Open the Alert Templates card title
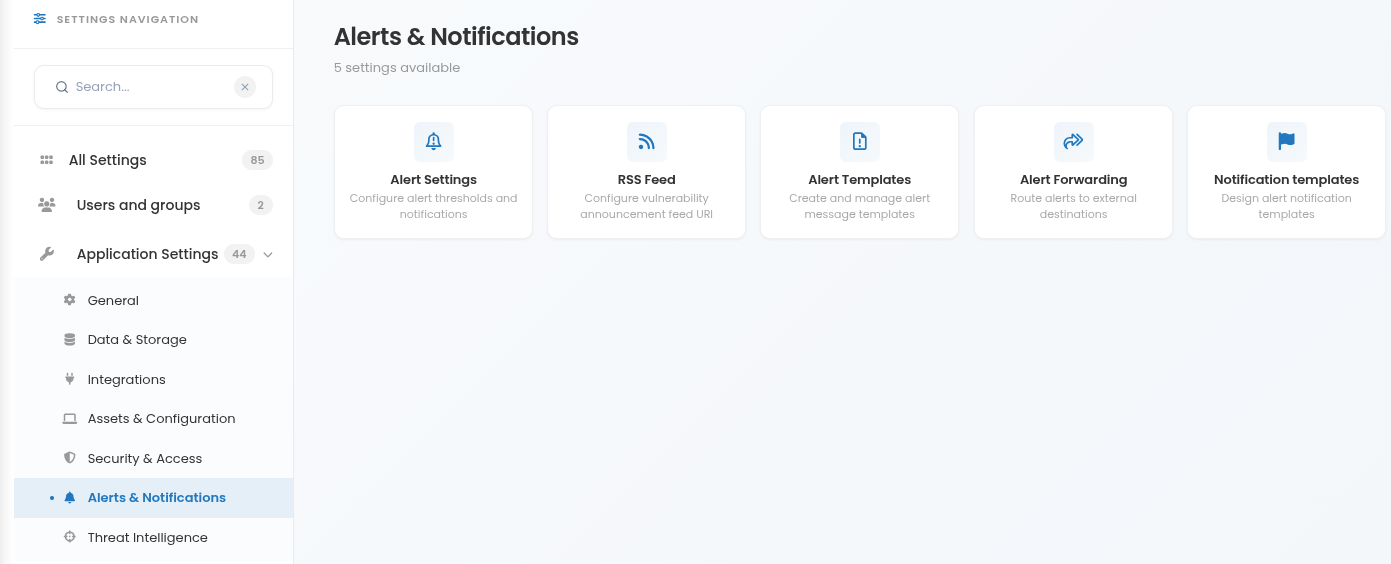1391x564 pixels. 860,180
